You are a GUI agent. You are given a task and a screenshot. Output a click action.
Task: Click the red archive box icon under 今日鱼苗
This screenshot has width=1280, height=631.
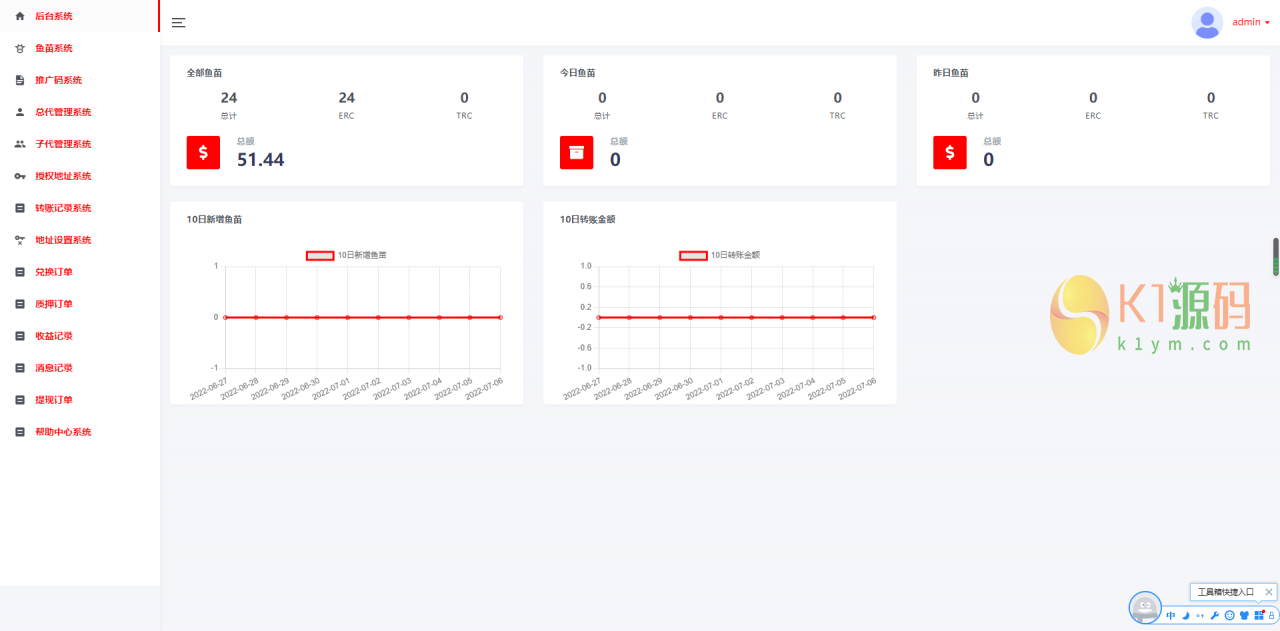coord(576,153)
